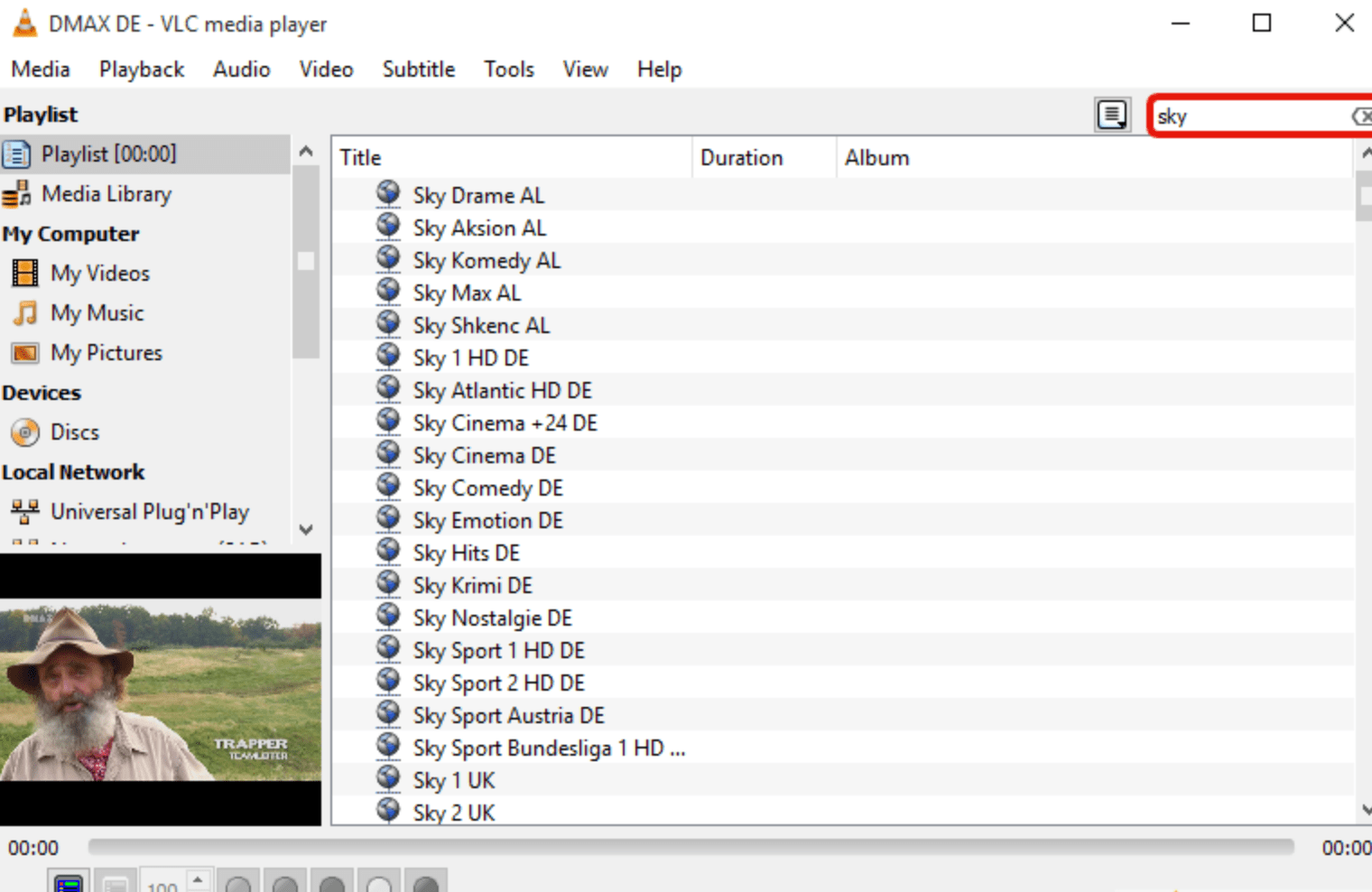1372x892 pixels.
Task: Open the Audio menu
Action: (x=241, y=70)
